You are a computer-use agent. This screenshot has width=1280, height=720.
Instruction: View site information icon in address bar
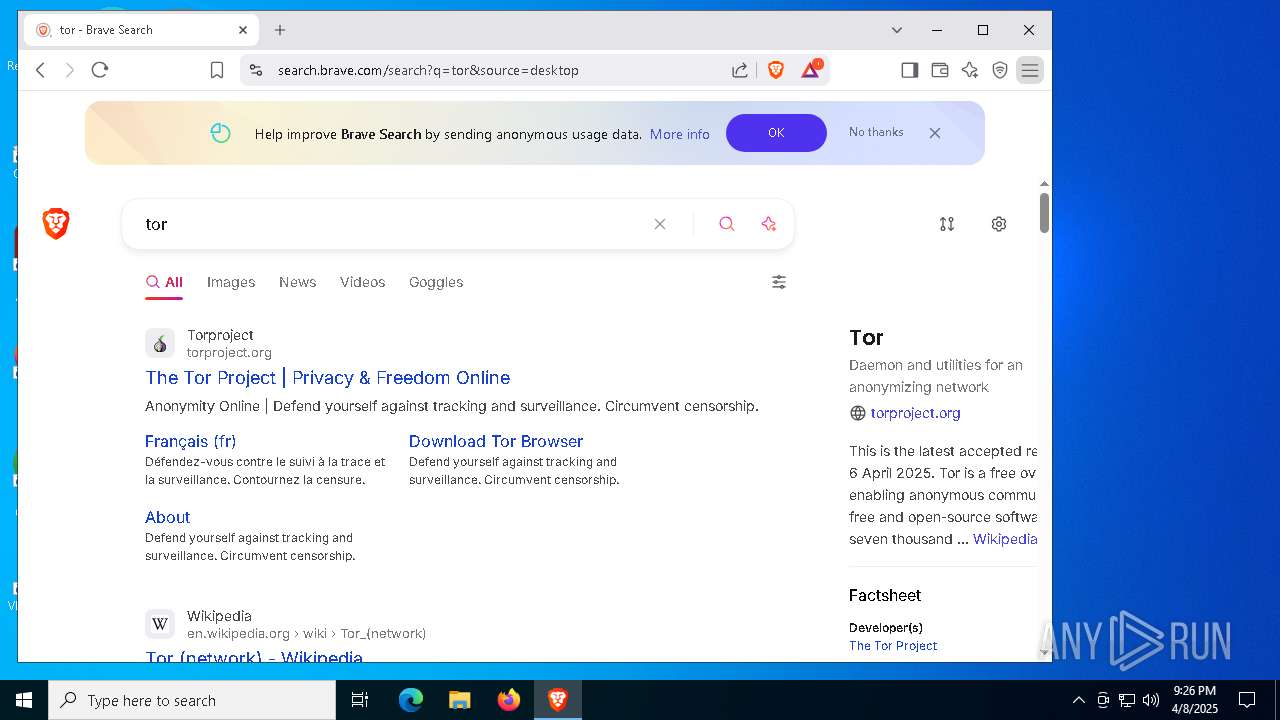256,70
